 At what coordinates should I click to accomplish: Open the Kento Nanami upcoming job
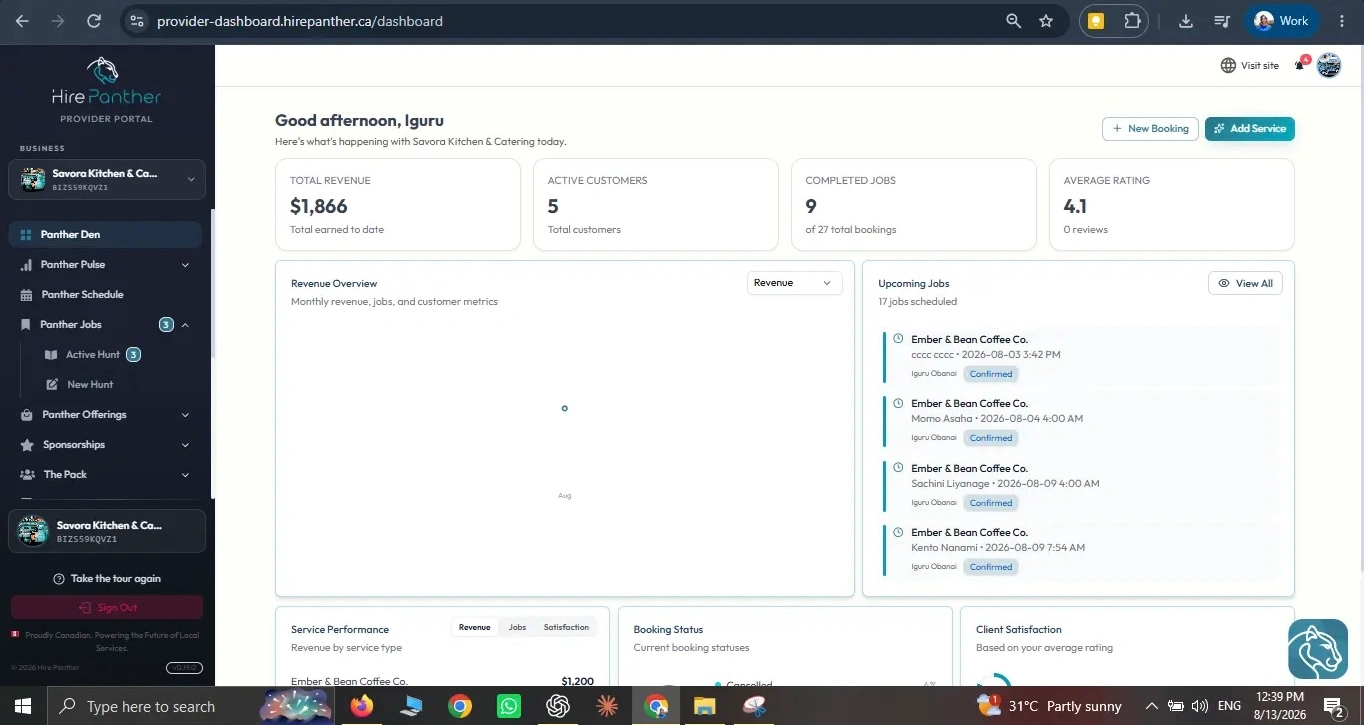tap(1079, 551)
